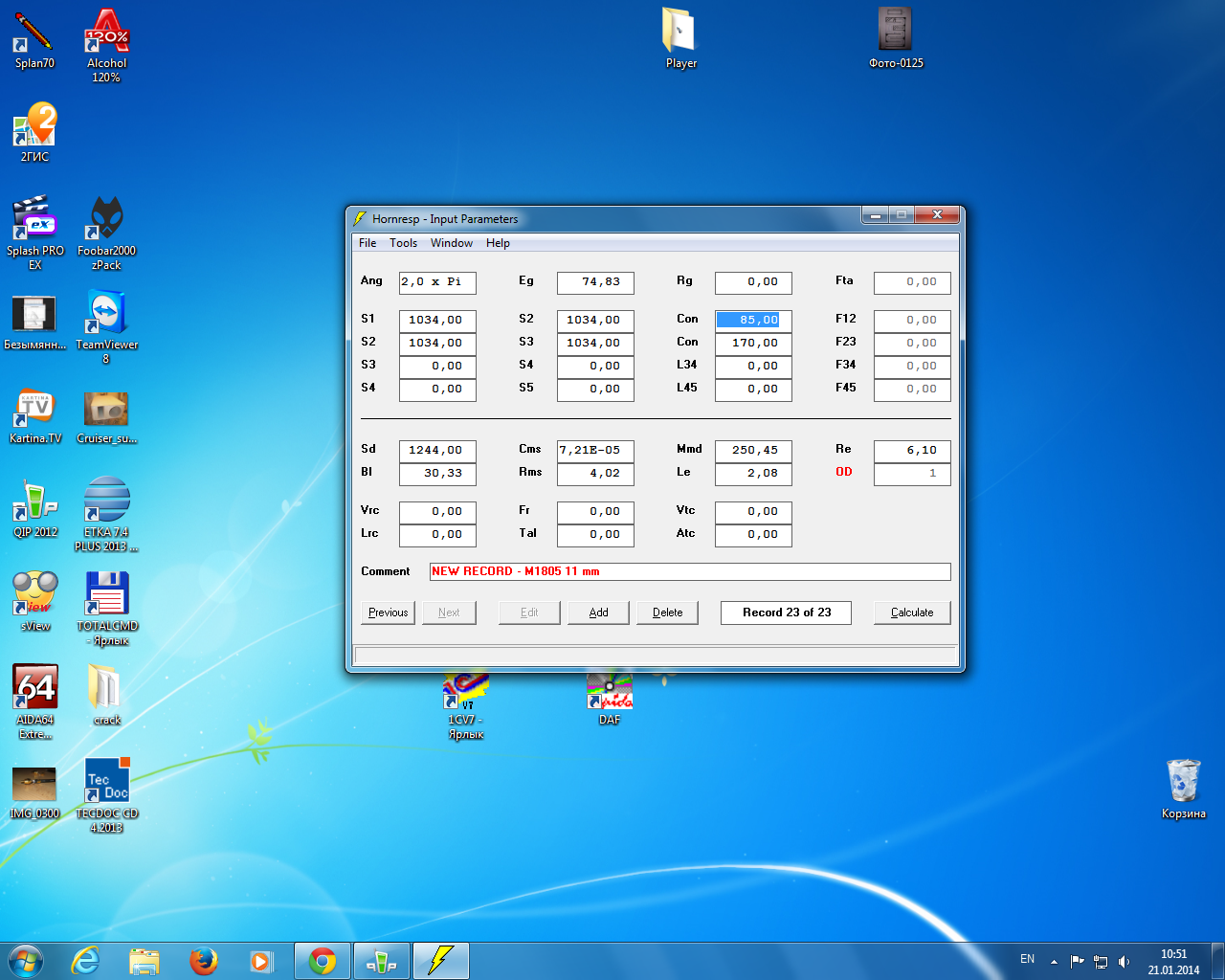
Task: Click the Vrc input field
Action: pyautogui.click(x=437, y=512)
